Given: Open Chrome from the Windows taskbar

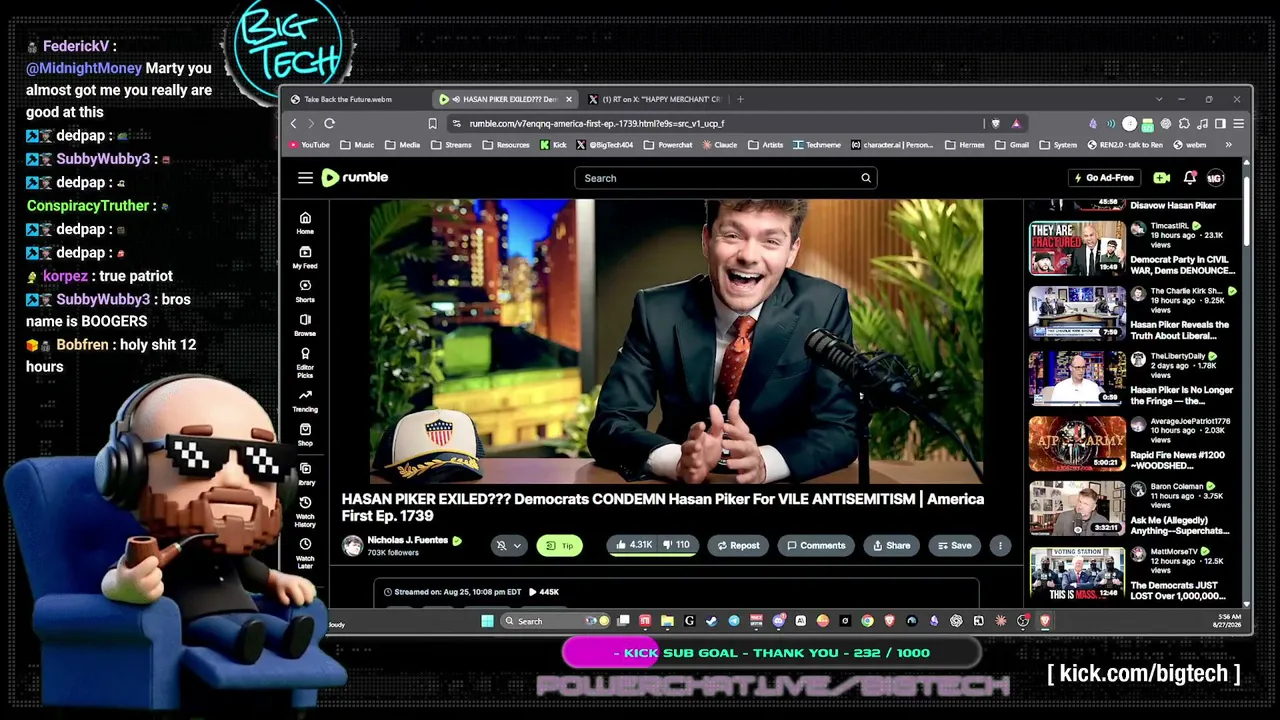Looking at the screenshot, I should pyautogui.click(x=867, y=621).
